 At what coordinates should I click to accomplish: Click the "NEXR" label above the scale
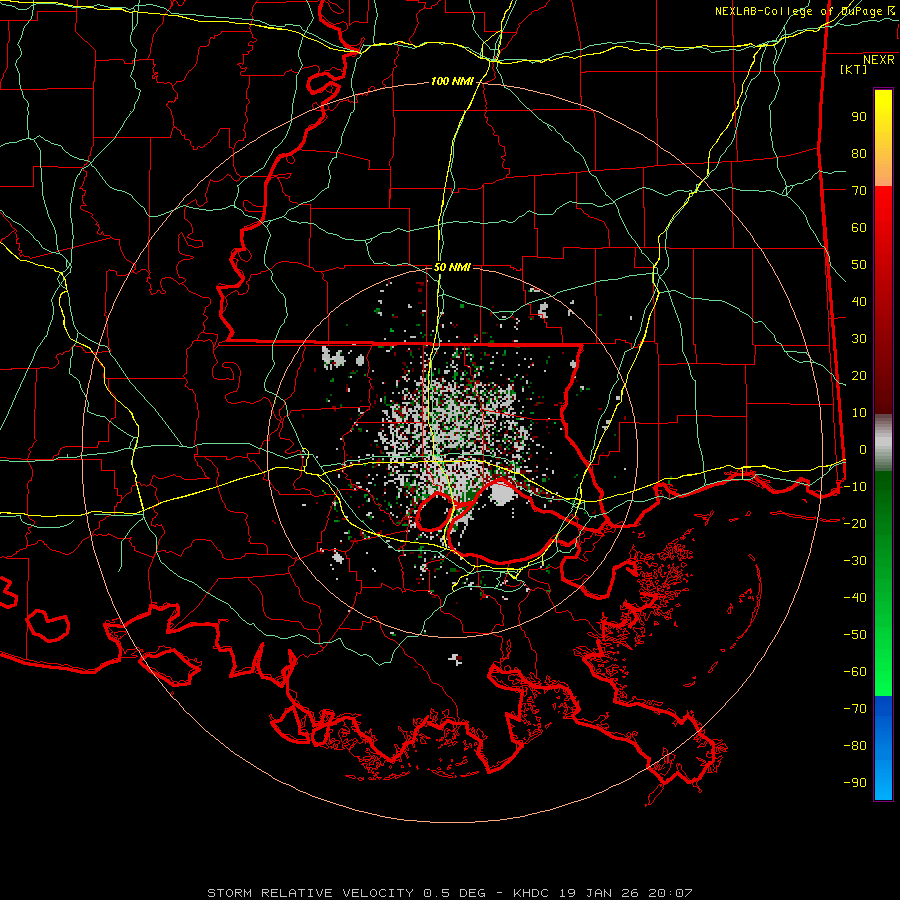(x=878, y=60)
